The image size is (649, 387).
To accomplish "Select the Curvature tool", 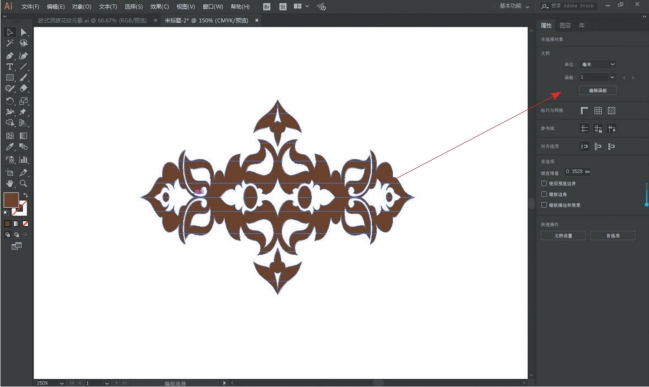I will (24, 55).
